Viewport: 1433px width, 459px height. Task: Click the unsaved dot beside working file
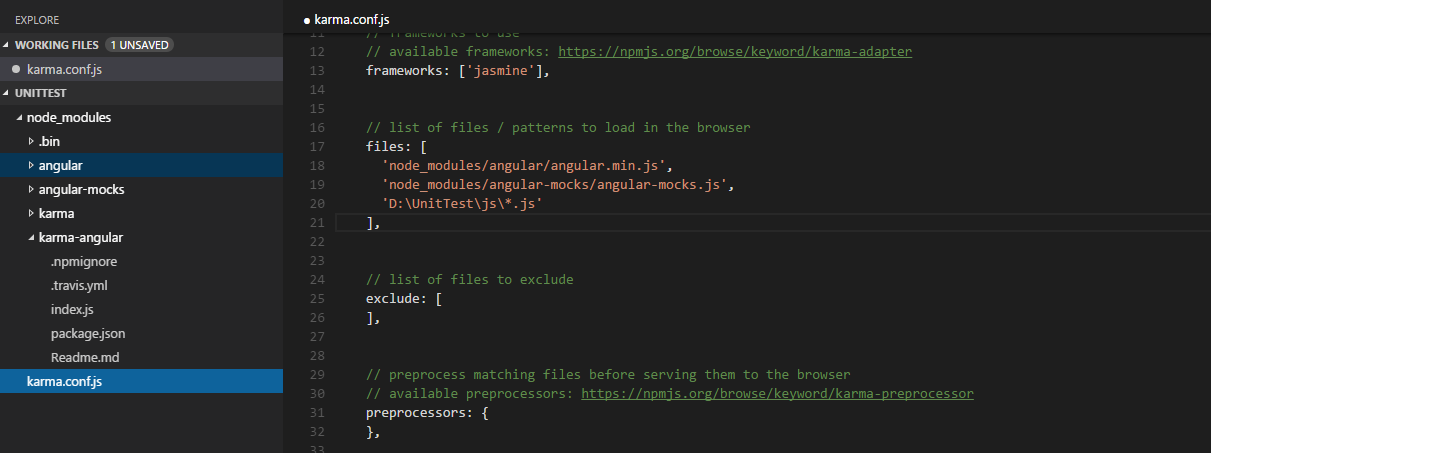(16, 69)
